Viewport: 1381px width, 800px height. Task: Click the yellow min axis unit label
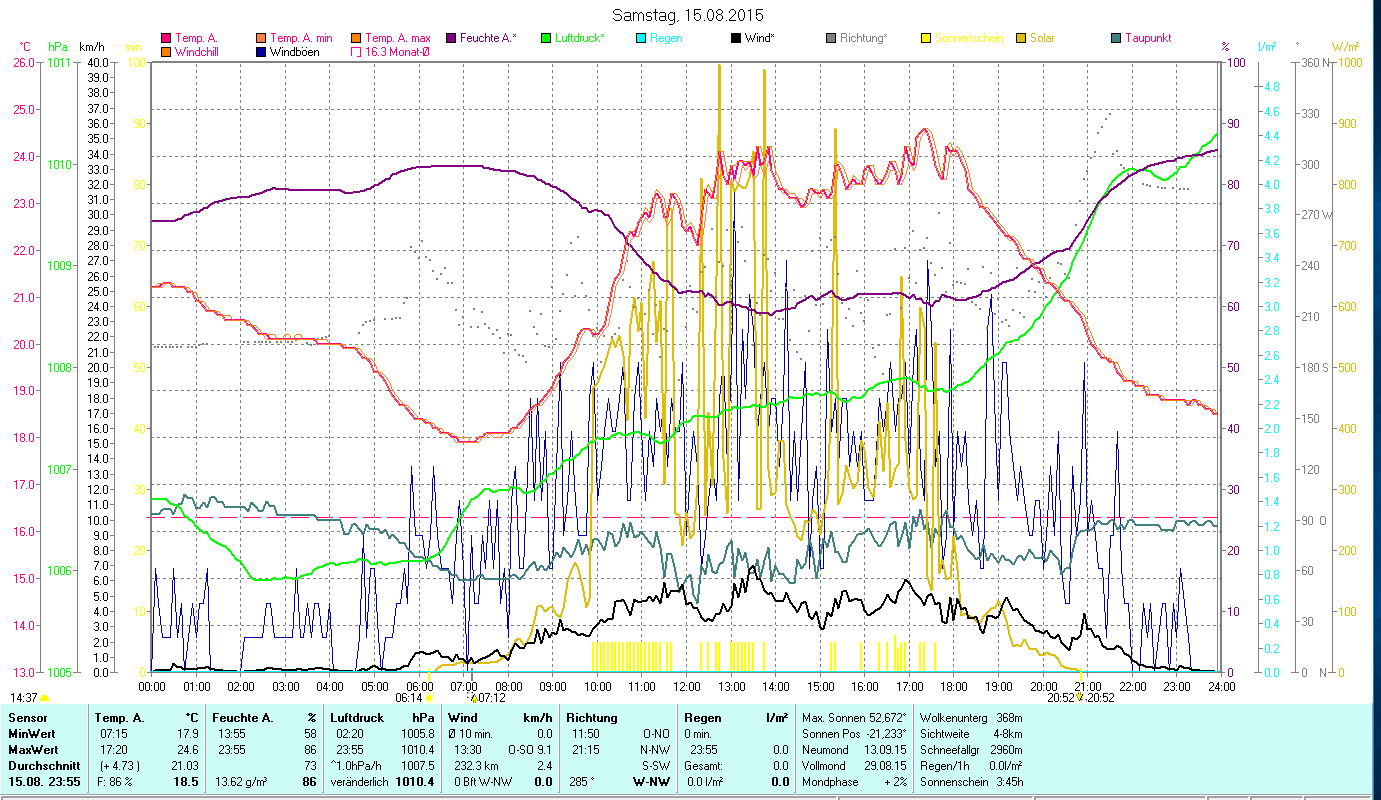(x=132, y=47)
